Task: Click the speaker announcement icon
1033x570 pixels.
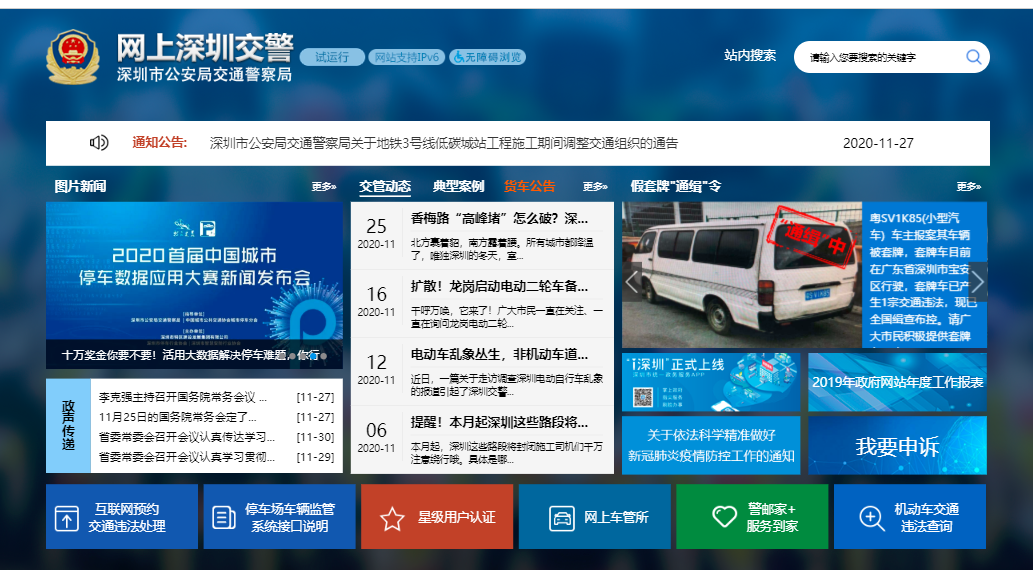Action: coord(99,142)
